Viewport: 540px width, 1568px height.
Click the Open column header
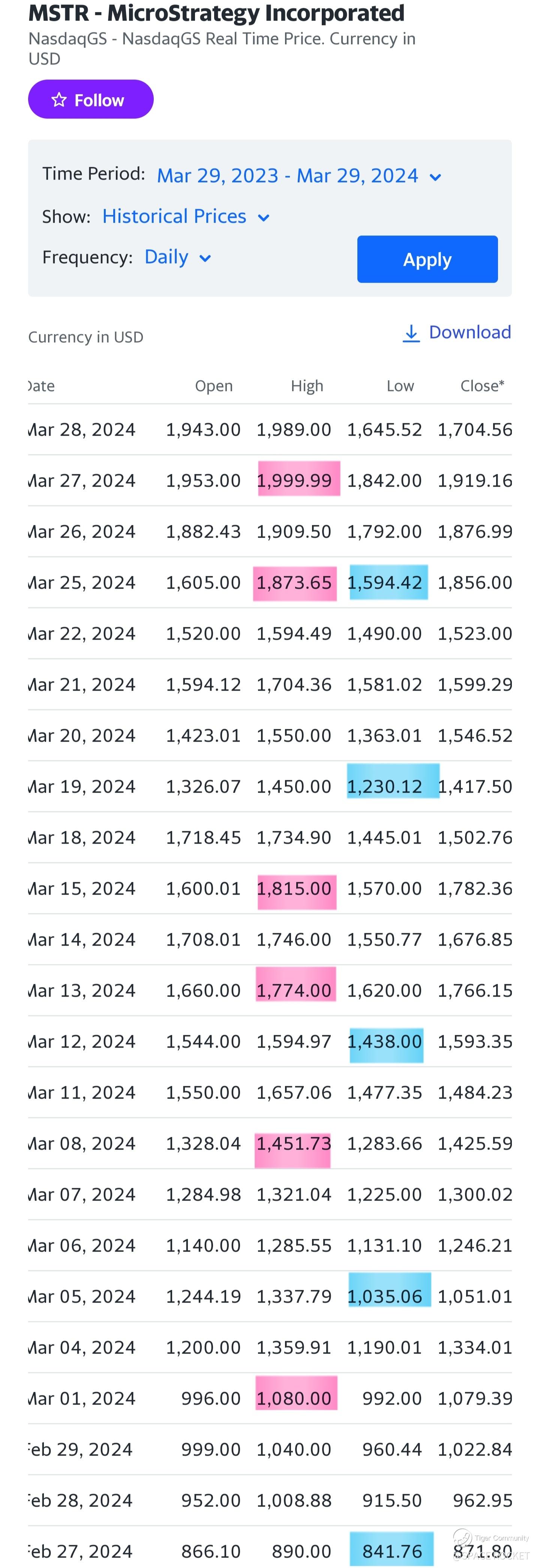(x=214, y=386)
